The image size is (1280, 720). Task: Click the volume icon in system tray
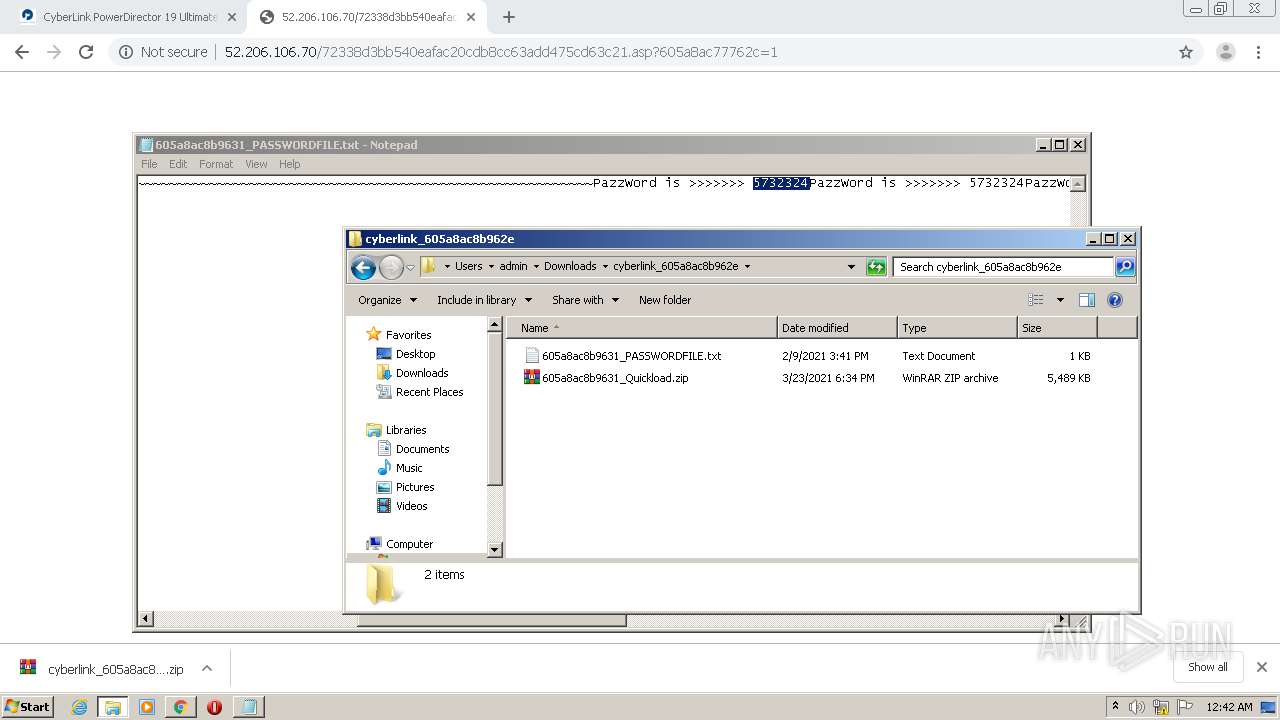tap(1137, 707)
